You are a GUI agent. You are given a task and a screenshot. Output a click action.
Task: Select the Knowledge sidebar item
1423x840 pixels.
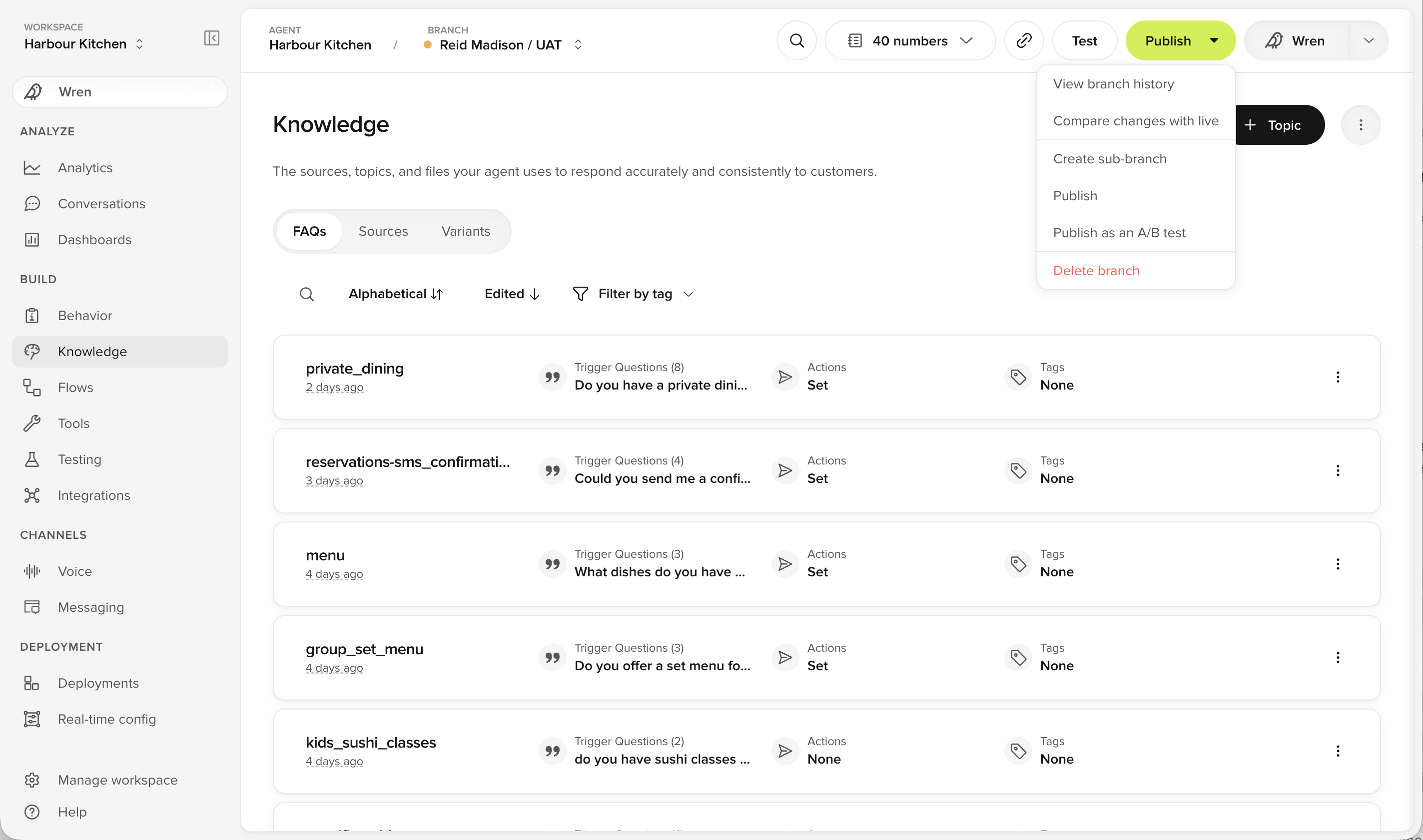[x=120, y=352]
